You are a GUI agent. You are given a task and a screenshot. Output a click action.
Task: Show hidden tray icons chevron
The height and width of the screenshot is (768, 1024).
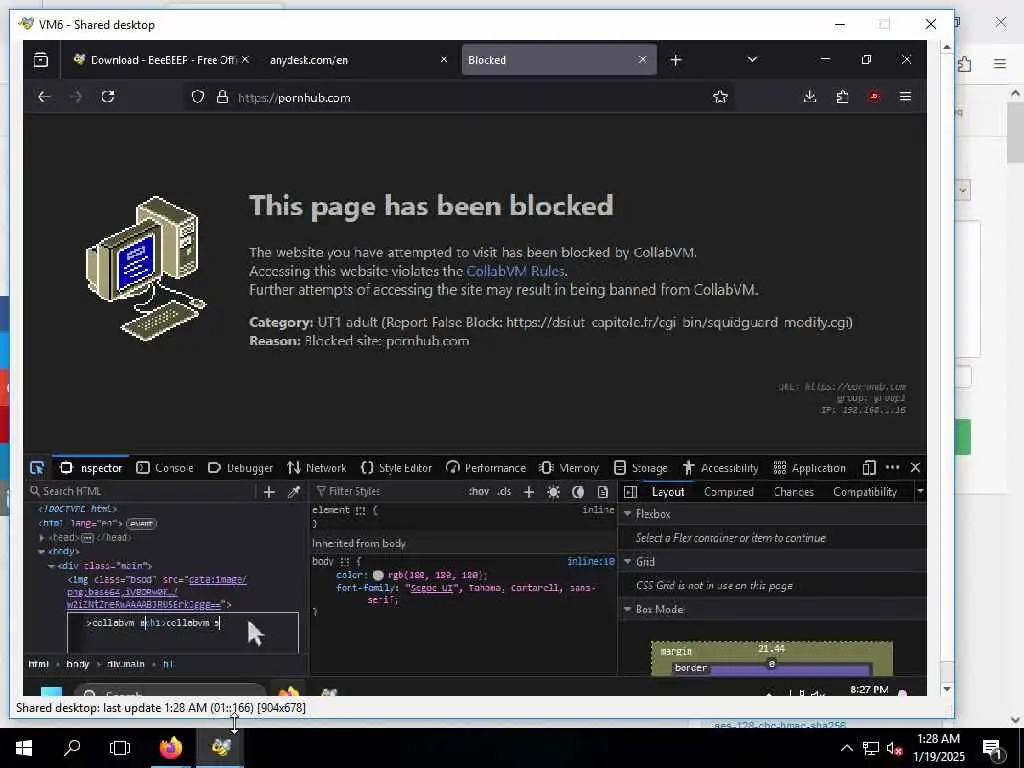pos(846,748)
